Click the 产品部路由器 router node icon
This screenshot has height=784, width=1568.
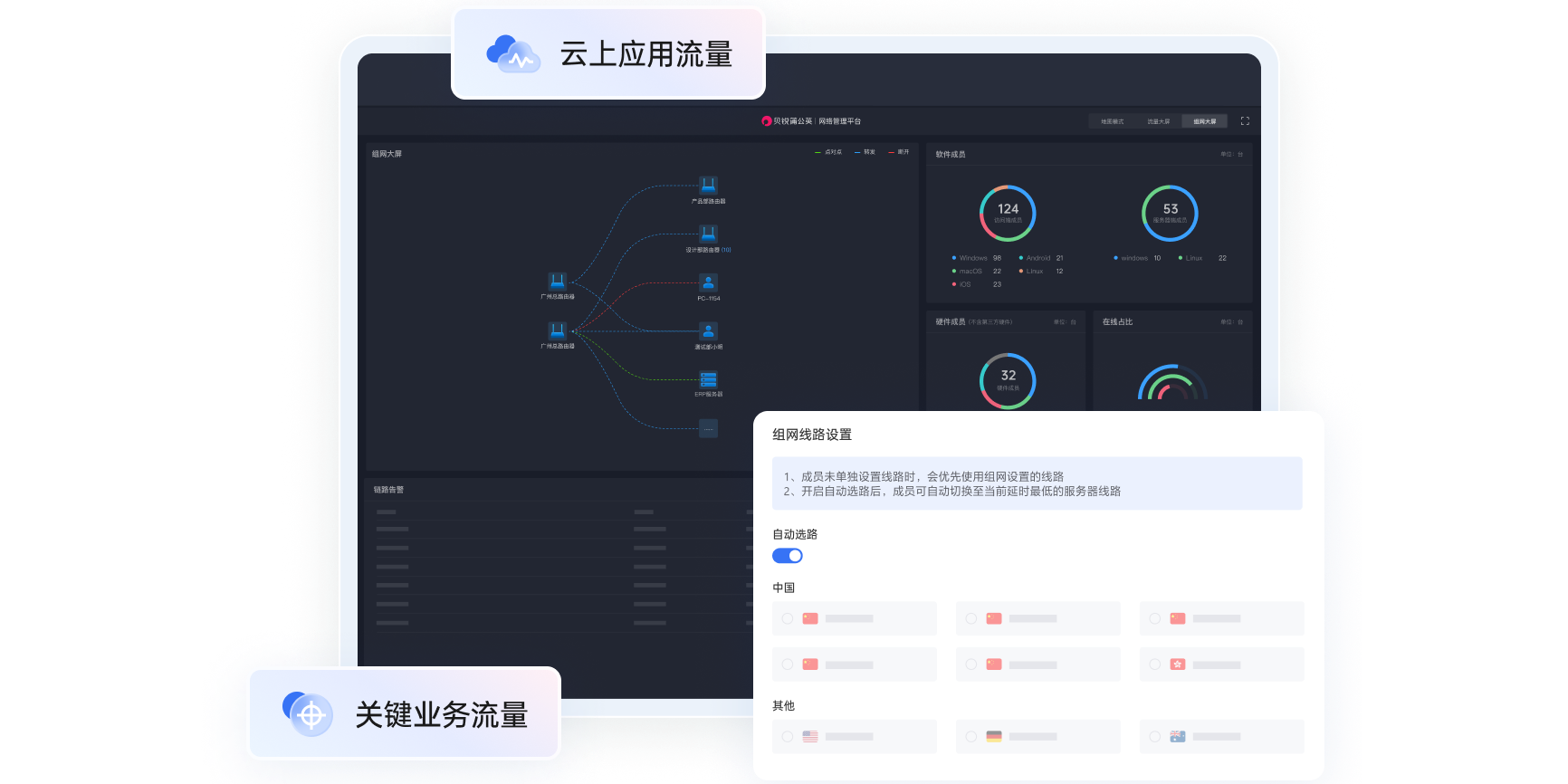click(708, 185)
